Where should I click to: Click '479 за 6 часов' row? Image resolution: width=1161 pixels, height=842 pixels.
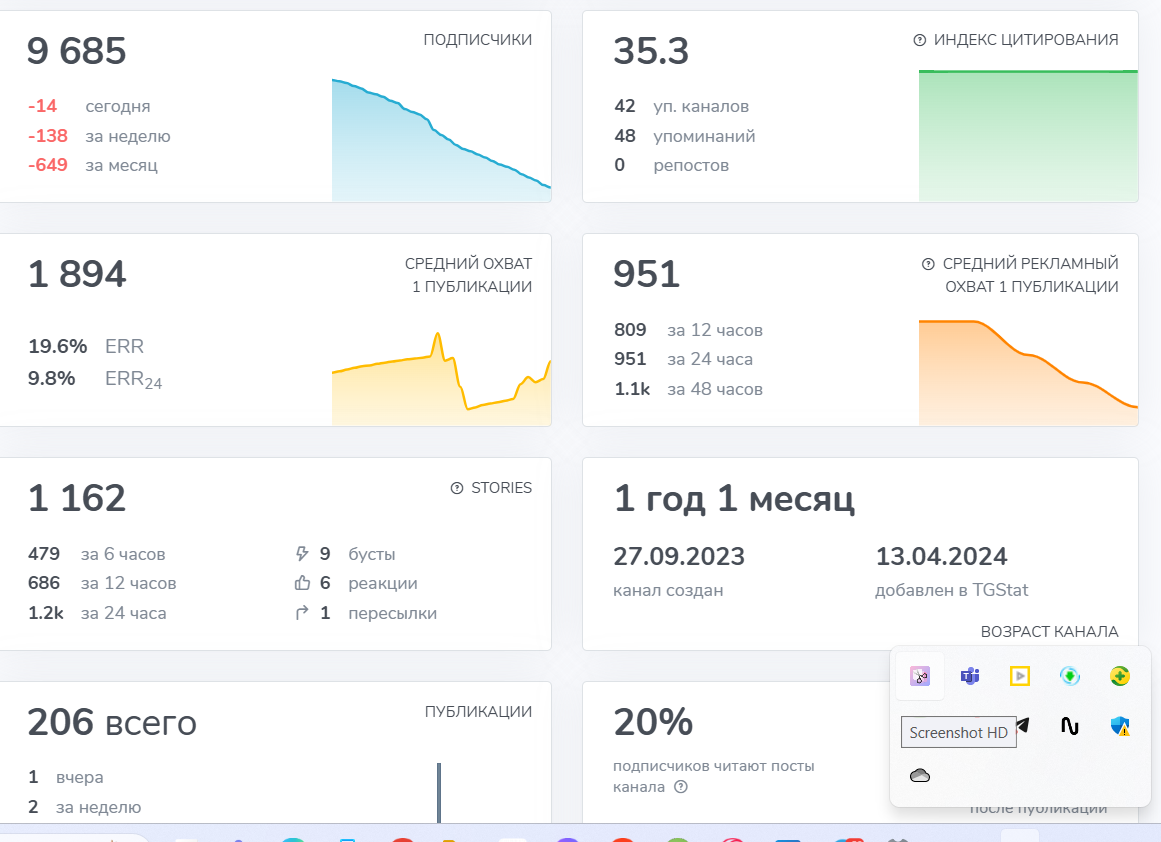tap(96, 554)
